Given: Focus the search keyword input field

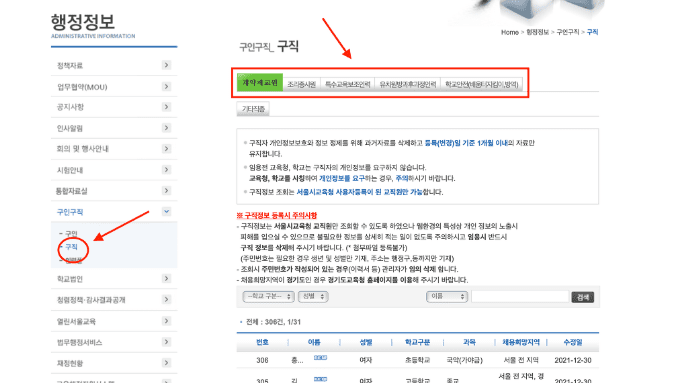Looking at the screenshot, I should [x=520, y=297].
